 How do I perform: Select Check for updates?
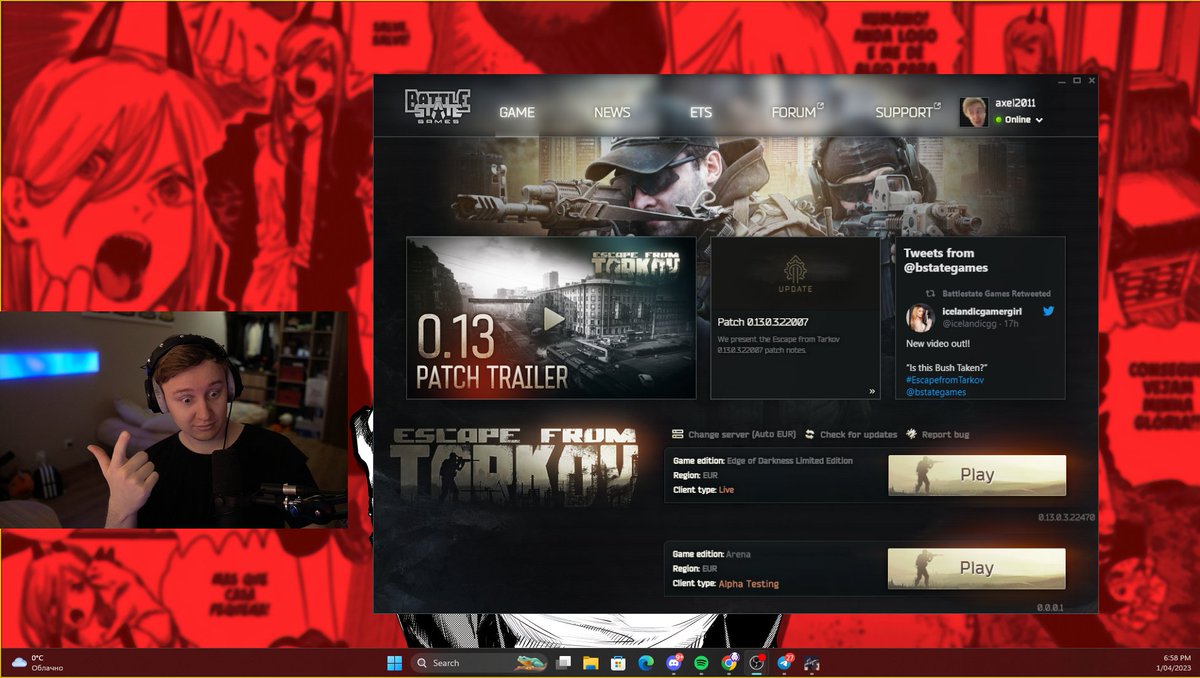858,434
